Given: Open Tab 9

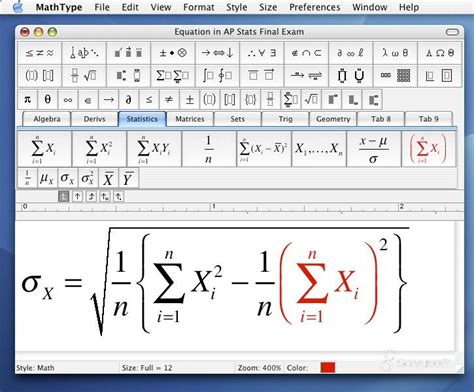Looking at the screenshot, I should coord(429,119).
